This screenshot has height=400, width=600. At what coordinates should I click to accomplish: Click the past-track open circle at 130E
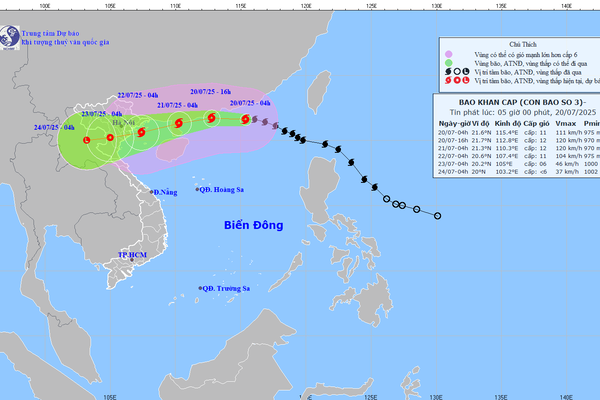(437, 216)
